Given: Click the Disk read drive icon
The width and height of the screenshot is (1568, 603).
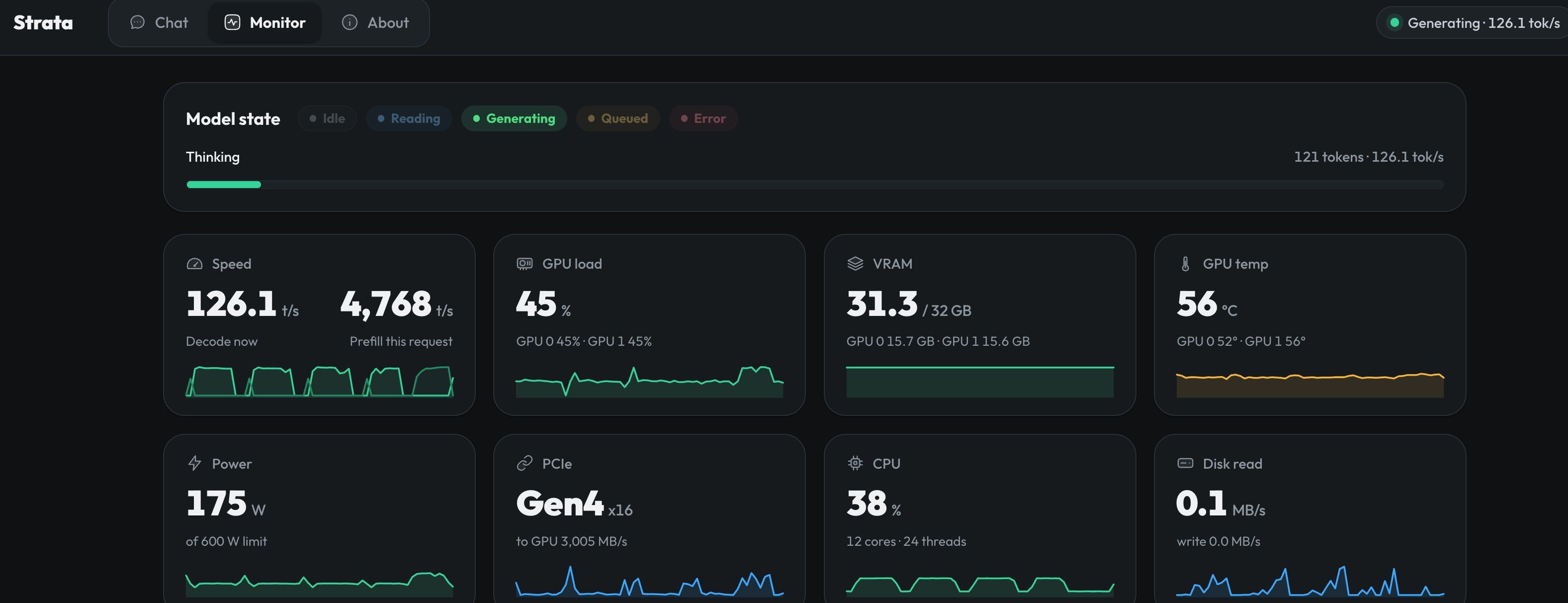Looking at the screenshot, I should click(x=1185, y=464).
